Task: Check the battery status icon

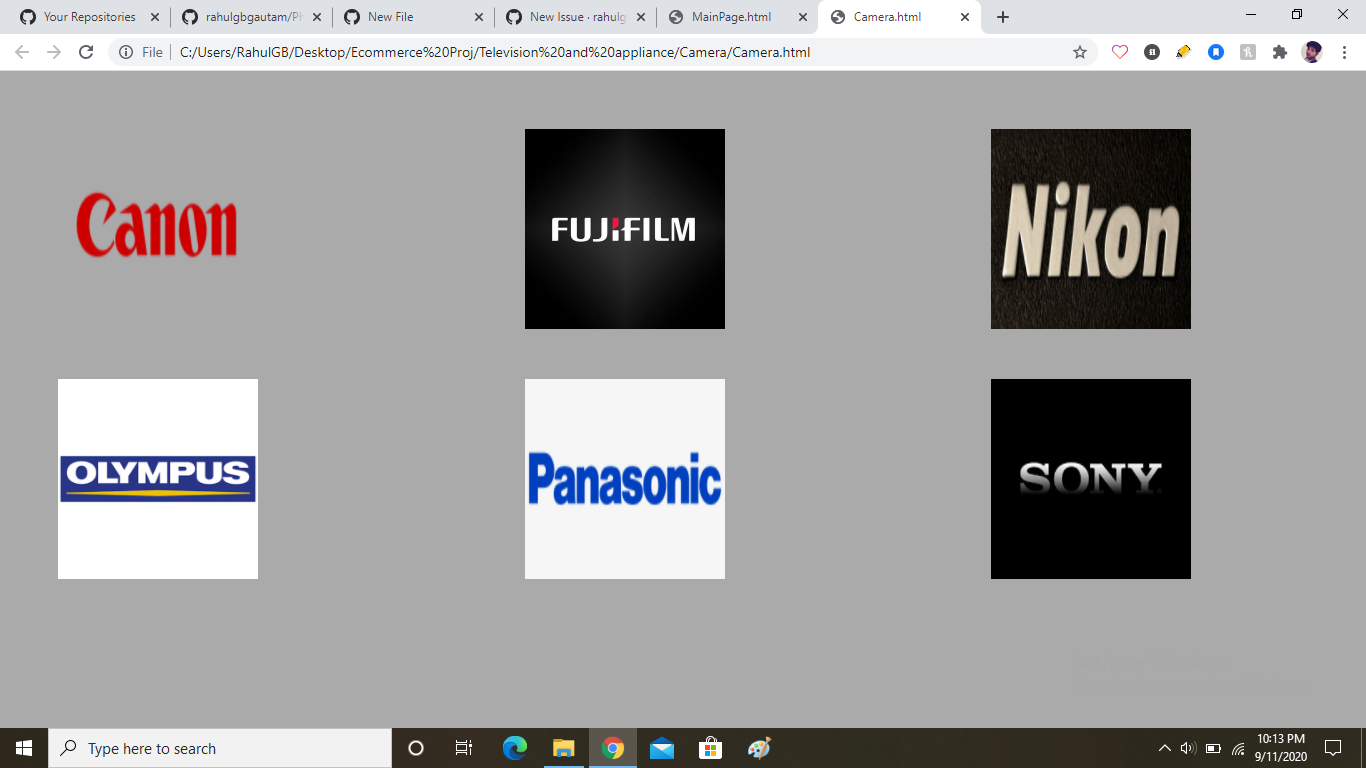Action: 1213,748
